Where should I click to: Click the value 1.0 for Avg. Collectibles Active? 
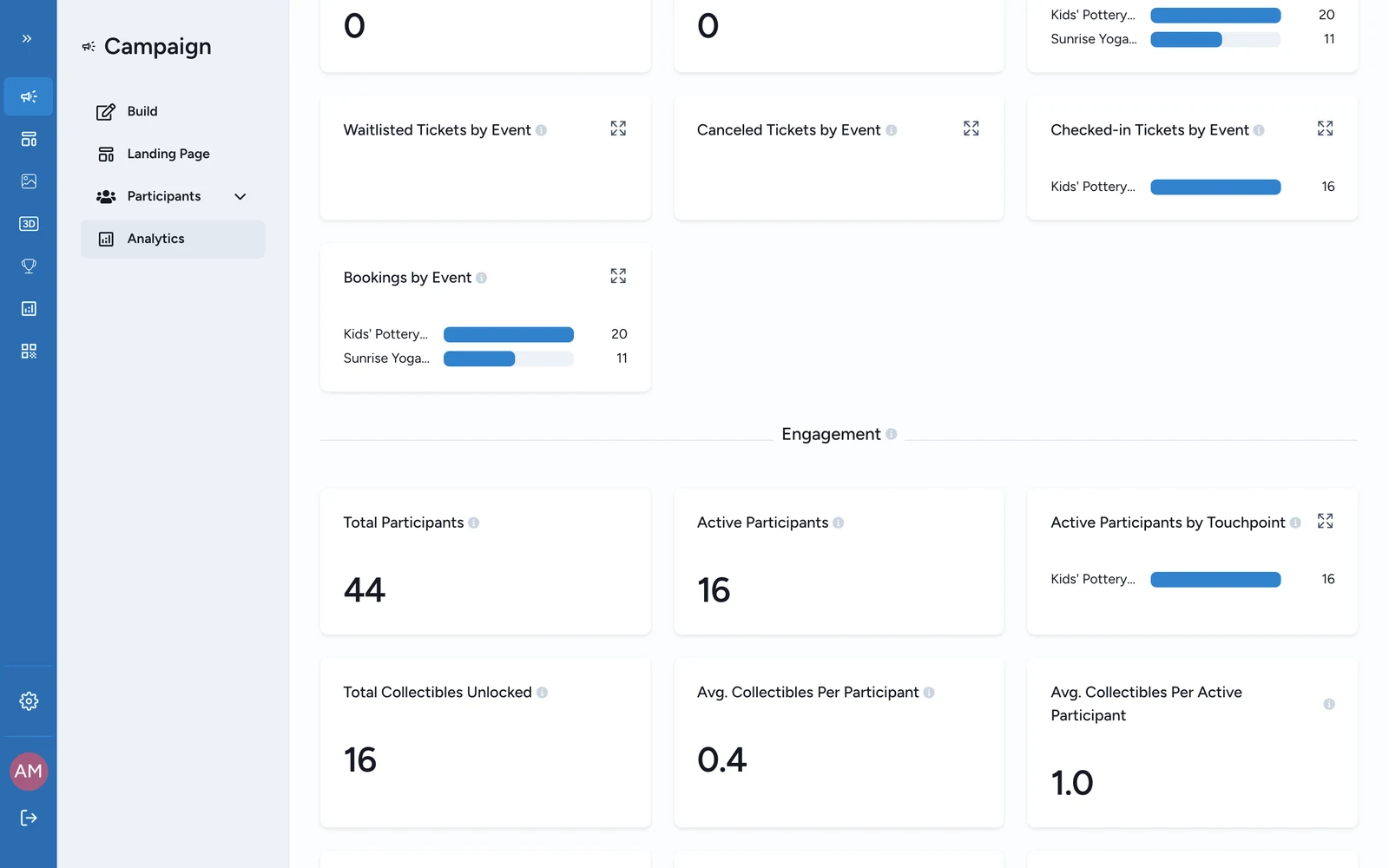click(1072, 783)
